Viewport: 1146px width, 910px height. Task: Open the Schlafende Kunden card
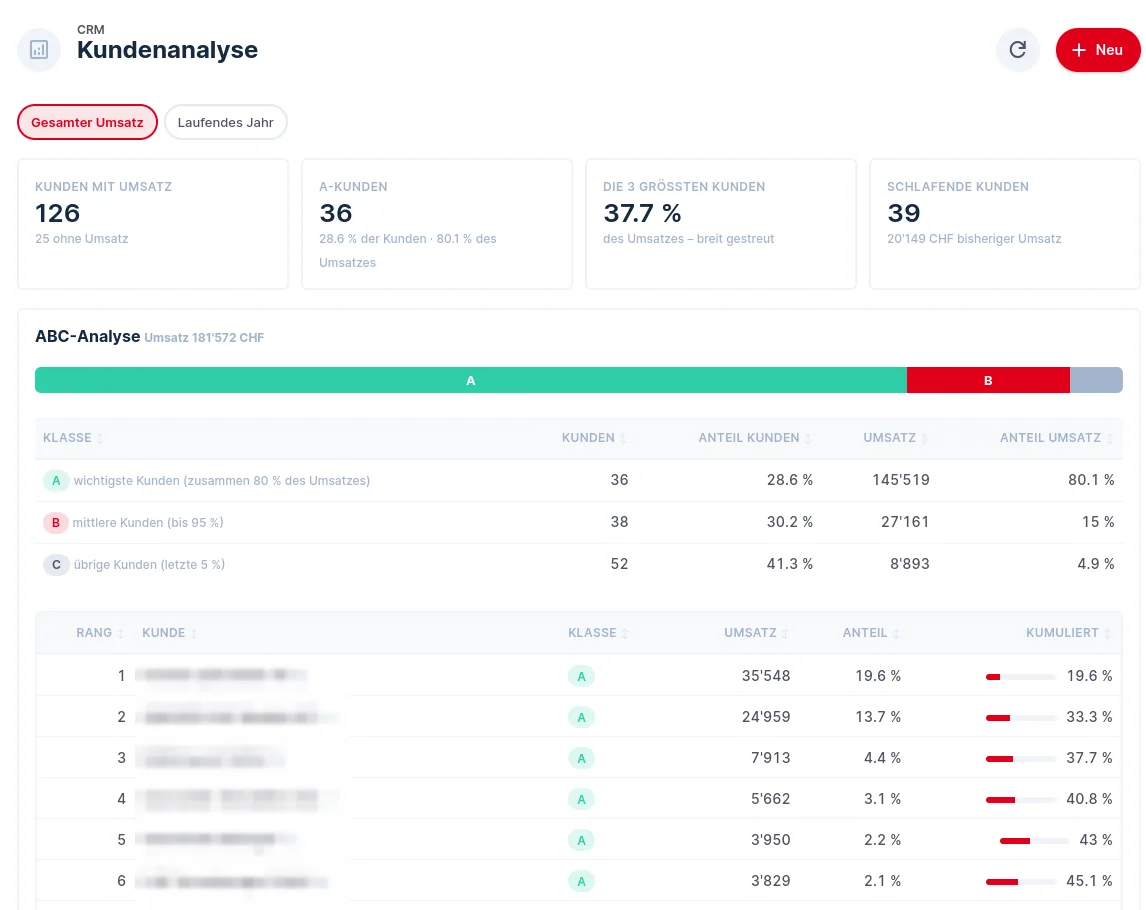coord(1004,224)
